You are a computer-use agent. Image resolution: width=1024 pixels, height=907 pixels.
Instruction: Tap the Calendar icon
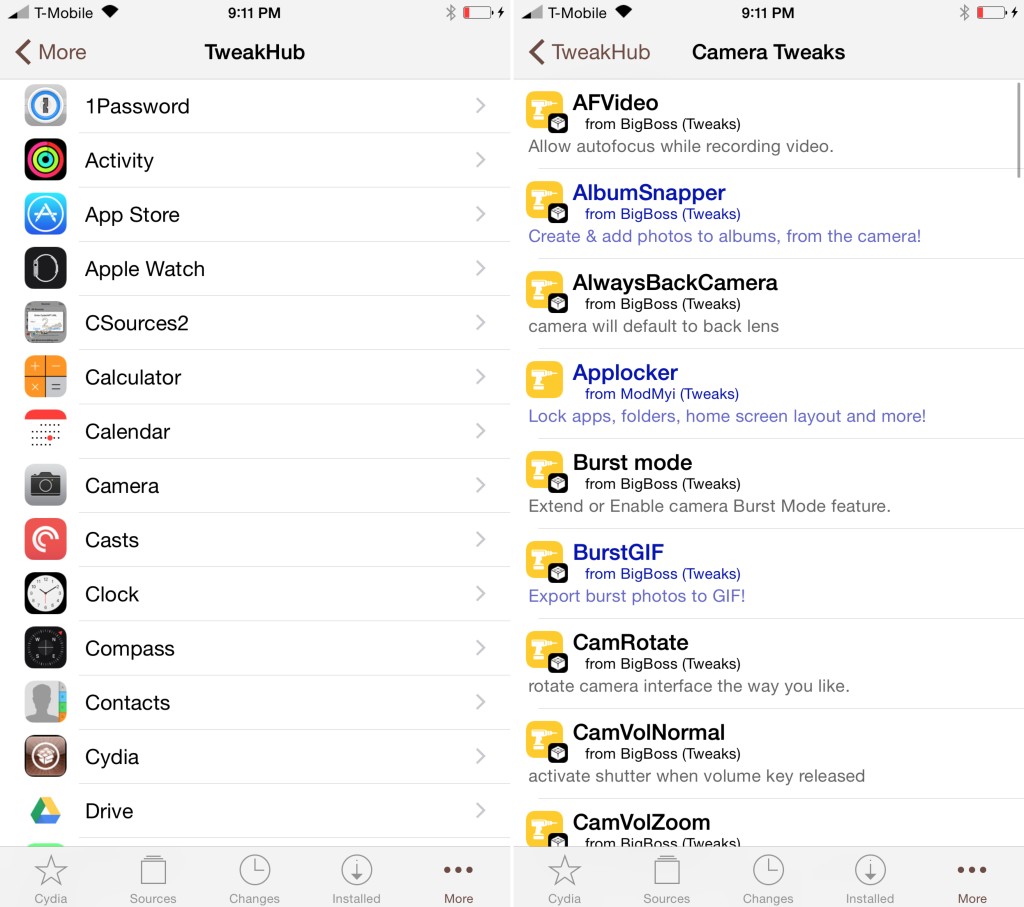45,430
